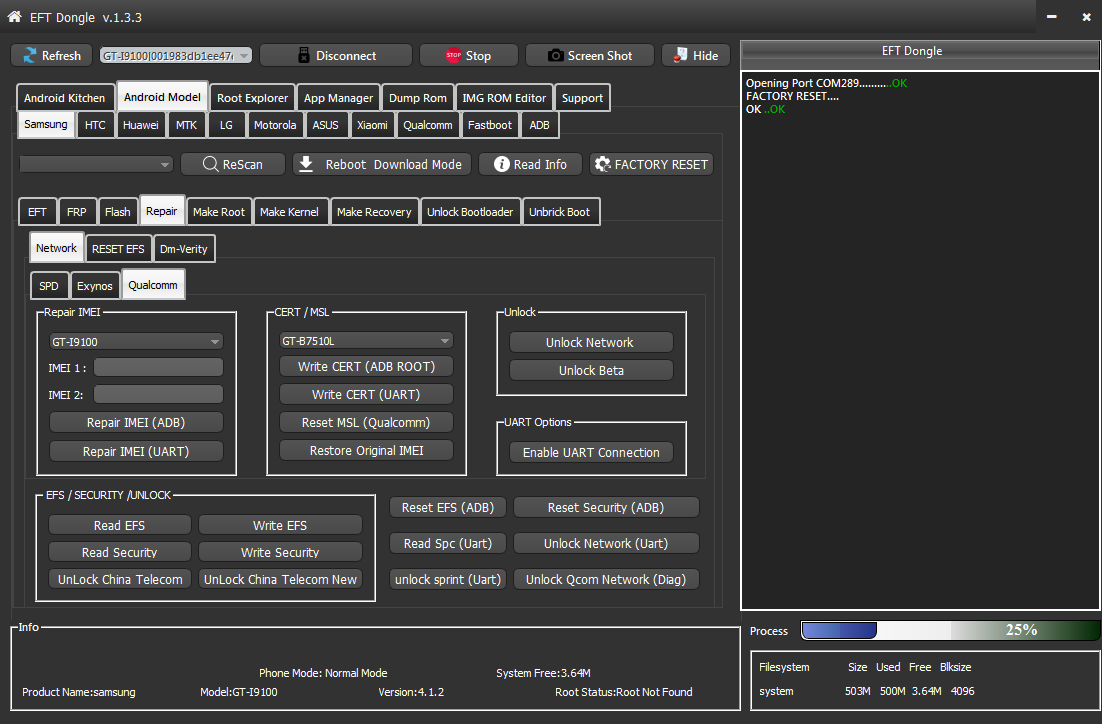Click FACTORY RESET button
1102x724 pixels.
pyautogui.click(x=652, y=164)
